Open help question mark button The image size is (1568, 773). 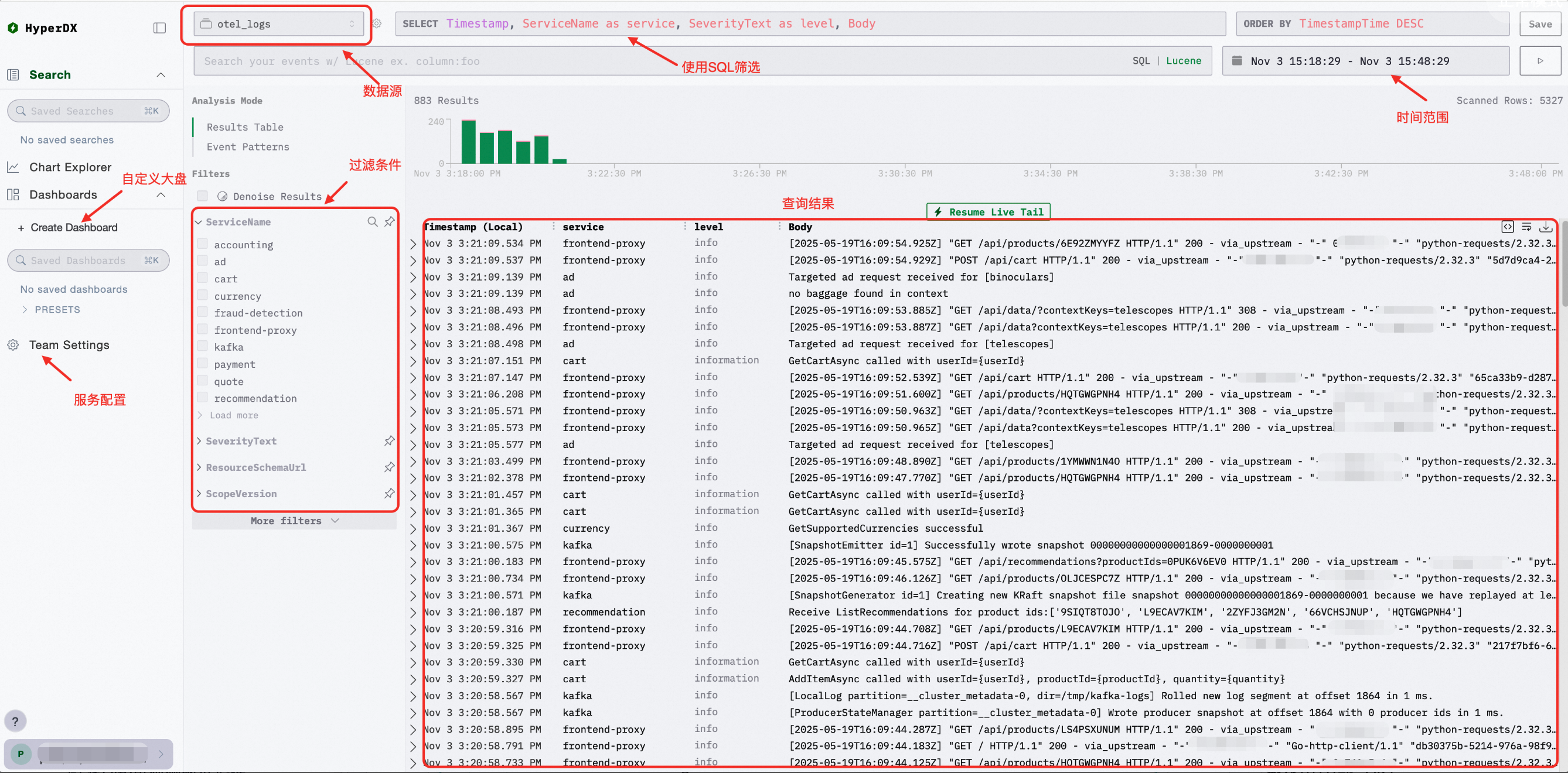15,721
